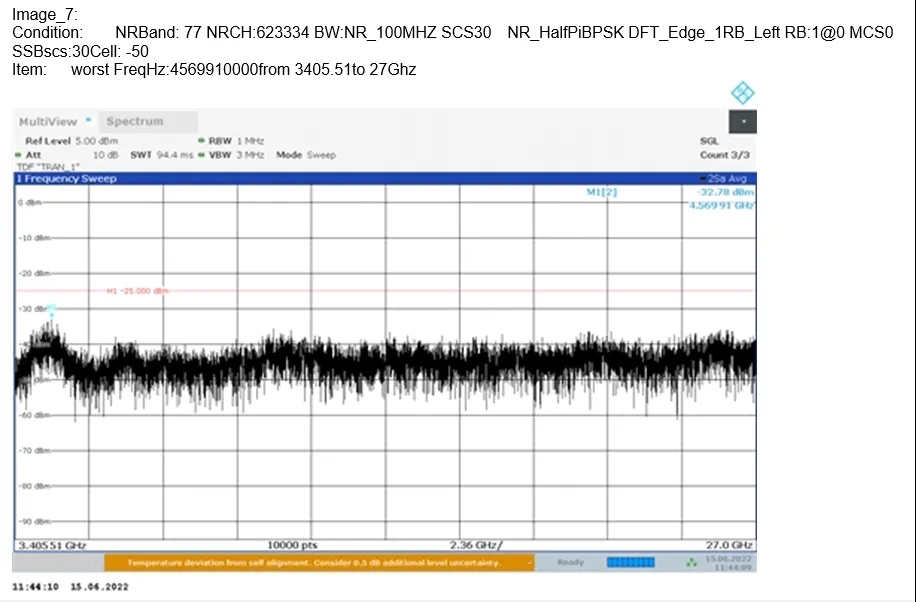916x602 pixels.
Task: Click the VBW 3 MHz setting
Action: 236,155
